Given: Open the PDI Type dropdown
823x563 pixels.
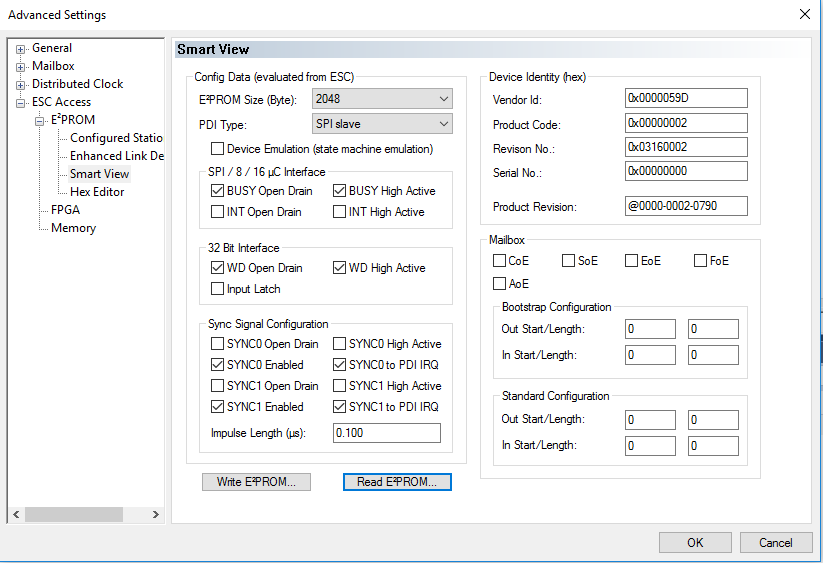Looking at the screenshot, I should (x=443, y=124).
